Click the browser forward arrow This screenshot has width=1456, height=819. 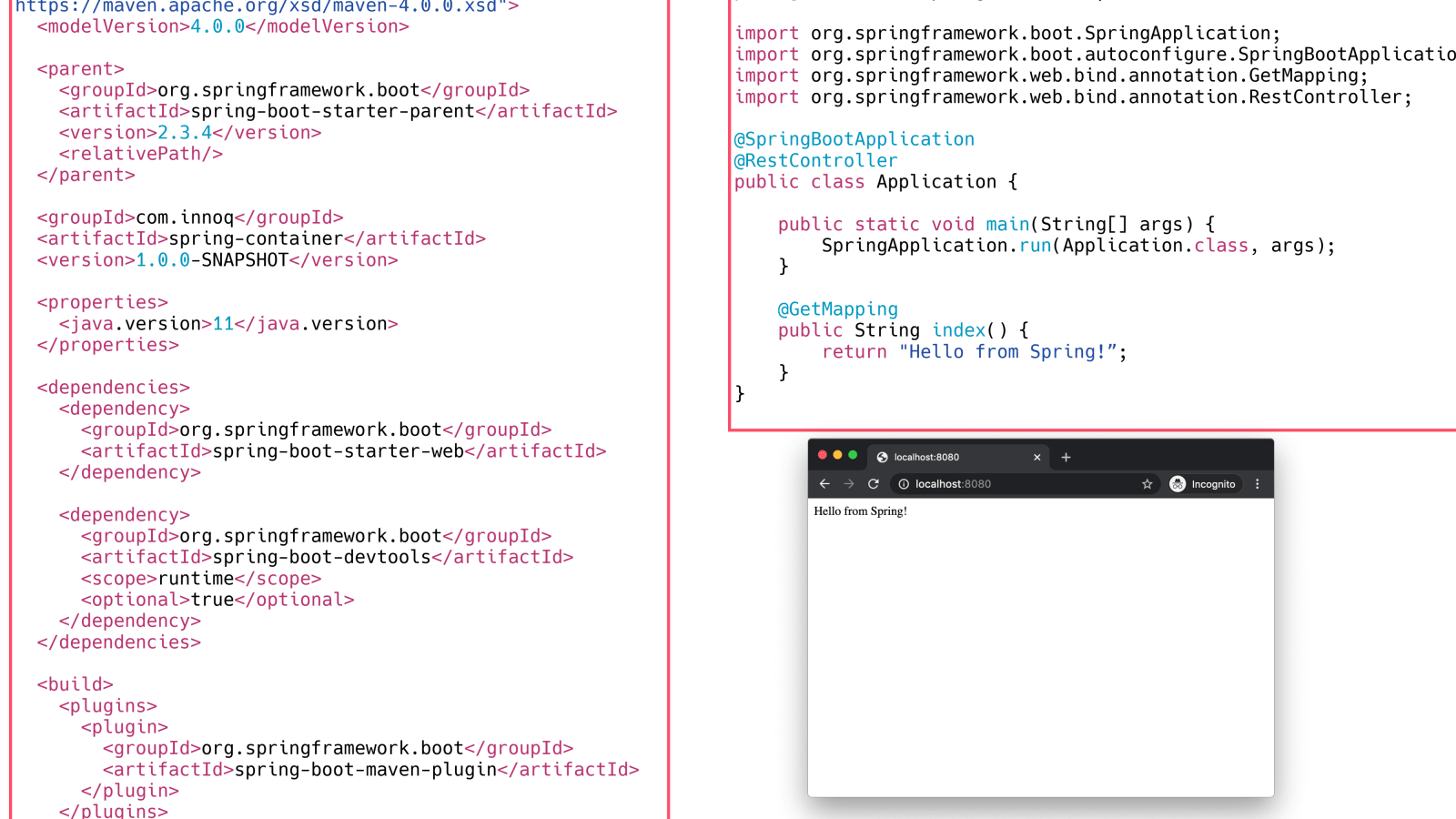point(849,484)
